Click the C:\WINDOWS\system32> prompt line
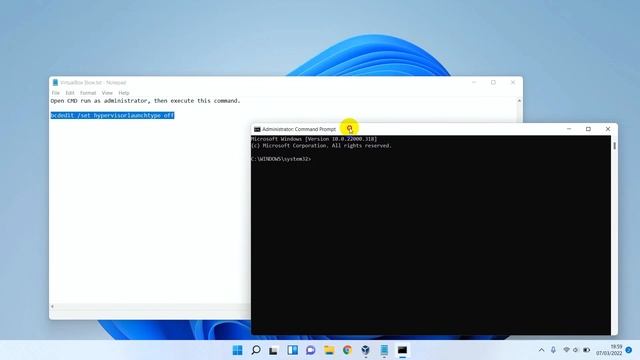This screenshot has height=360, width=640. coord(281,159)
